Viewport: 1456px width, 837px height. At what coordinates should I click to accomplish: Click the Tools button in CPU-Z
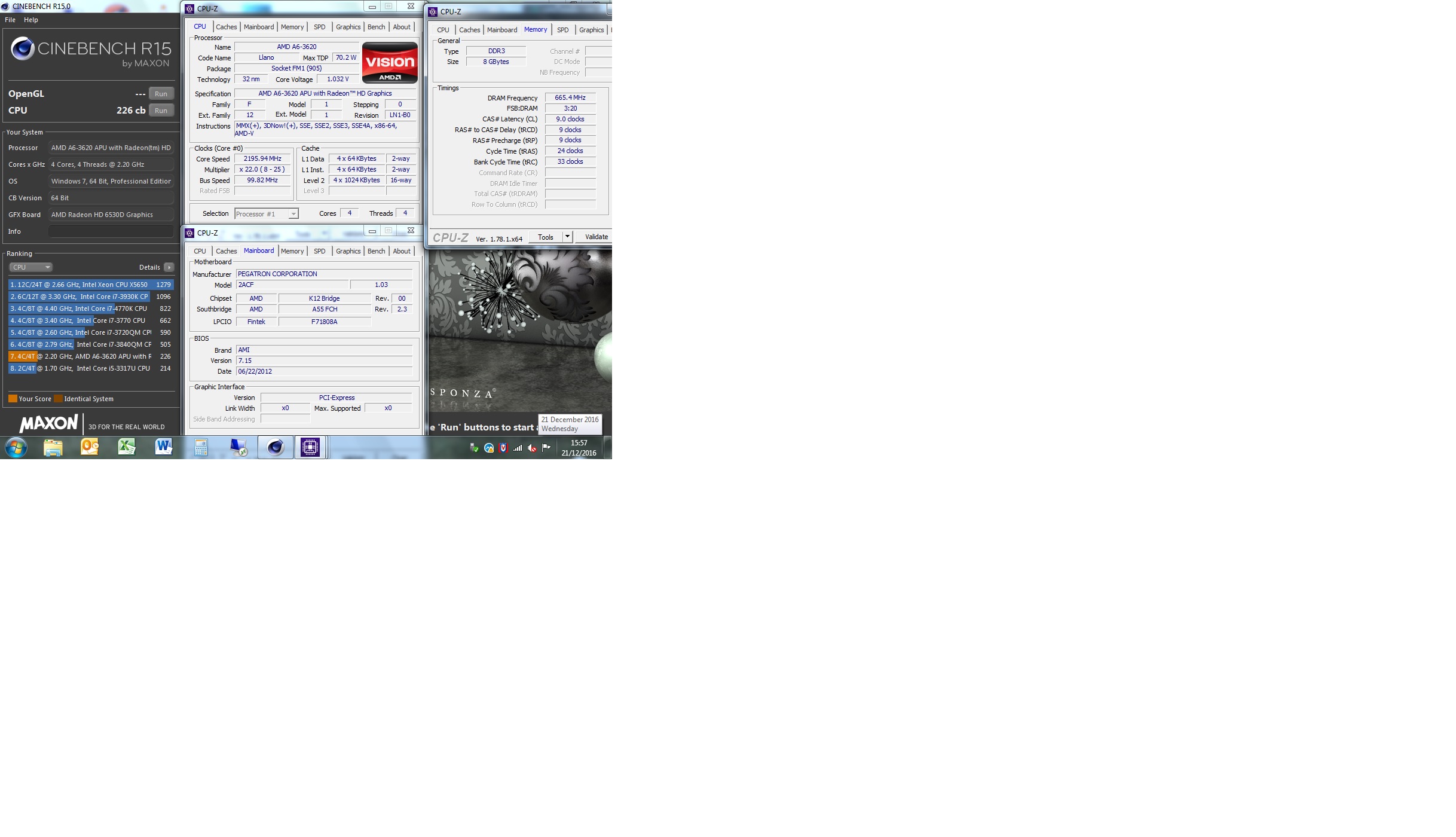tap(546, 237)
